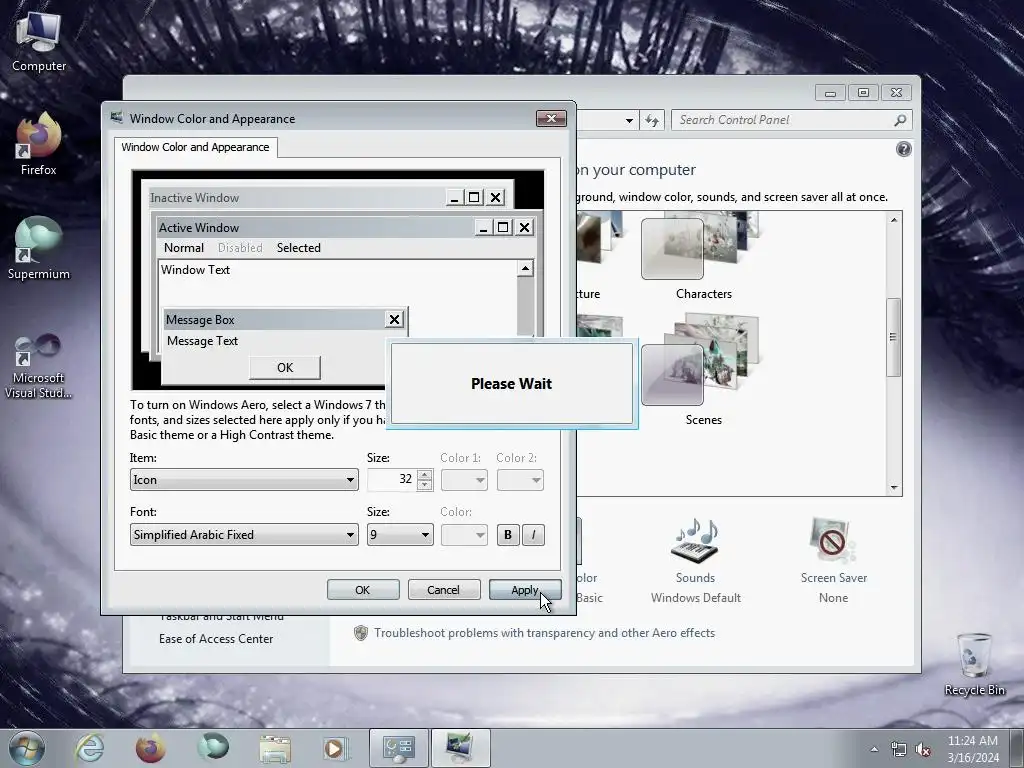Viewport: 1024px width, 768px height.
Task: Toggle Italic font style button
Action: tap(534, 535)
